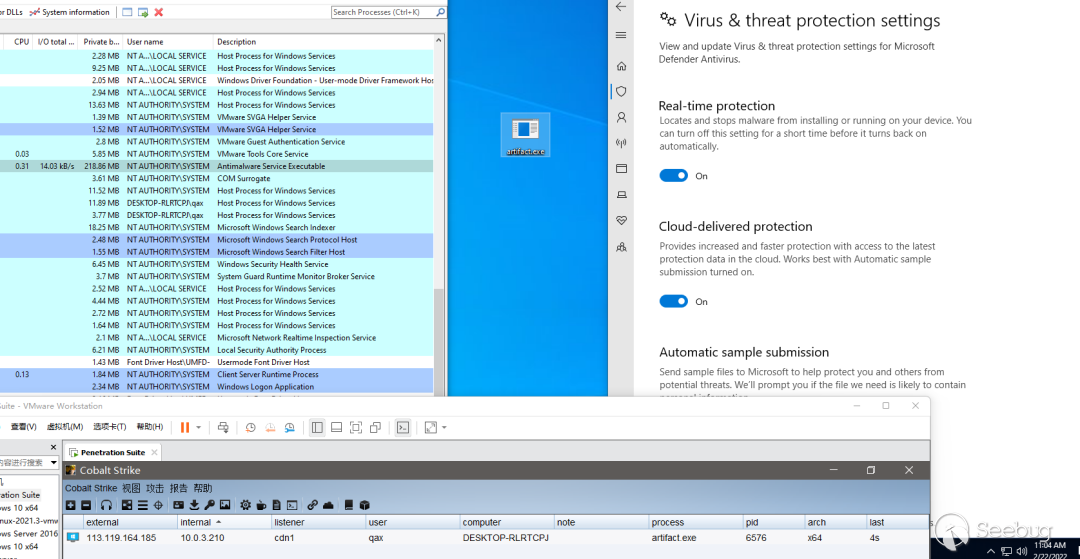Turn off Cloud-delivered protection toggle
The image size is (1080, 559).
pos(674,301)
